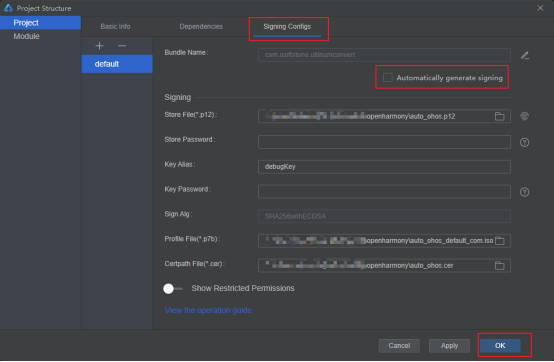This screenshot has width=554, height=362.
Task: Add a new signing config with plus icon
Action: (x=100, y=46)
